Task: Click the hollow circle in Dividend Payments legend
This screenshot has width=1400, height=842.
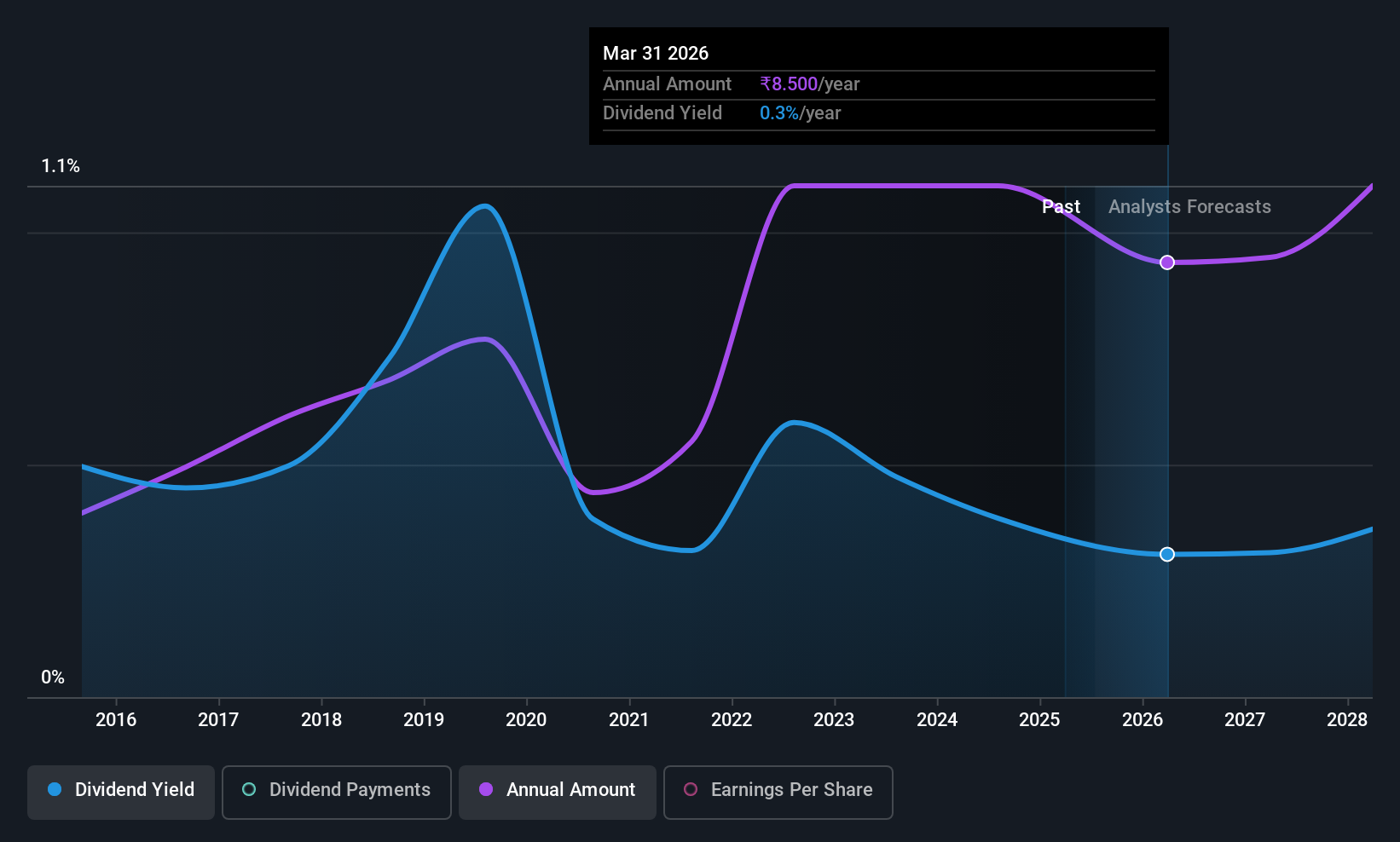Action: point(249,790)
